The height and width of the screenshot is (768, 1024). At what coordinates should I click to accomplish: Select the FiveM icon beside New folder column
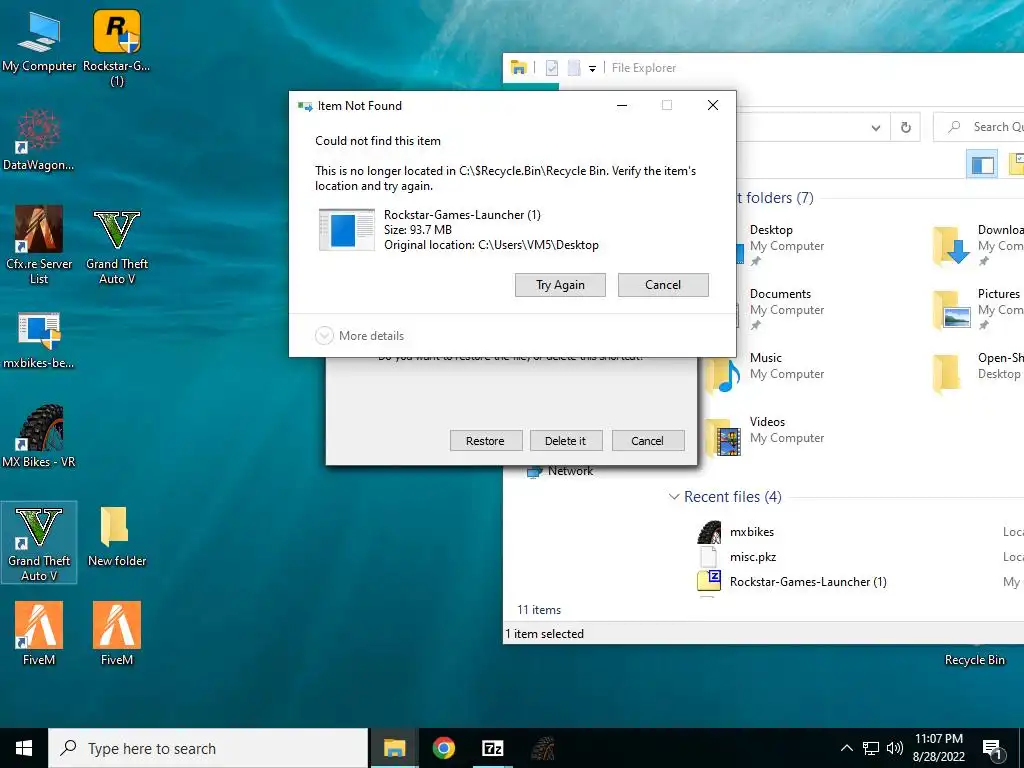117,633
